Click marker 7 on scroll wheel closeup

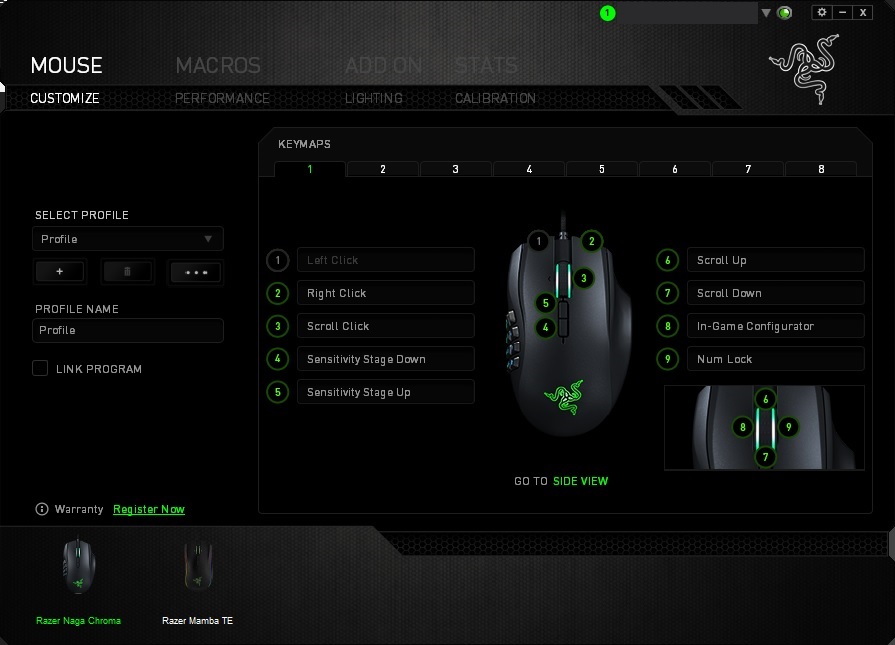coord(765,457)
